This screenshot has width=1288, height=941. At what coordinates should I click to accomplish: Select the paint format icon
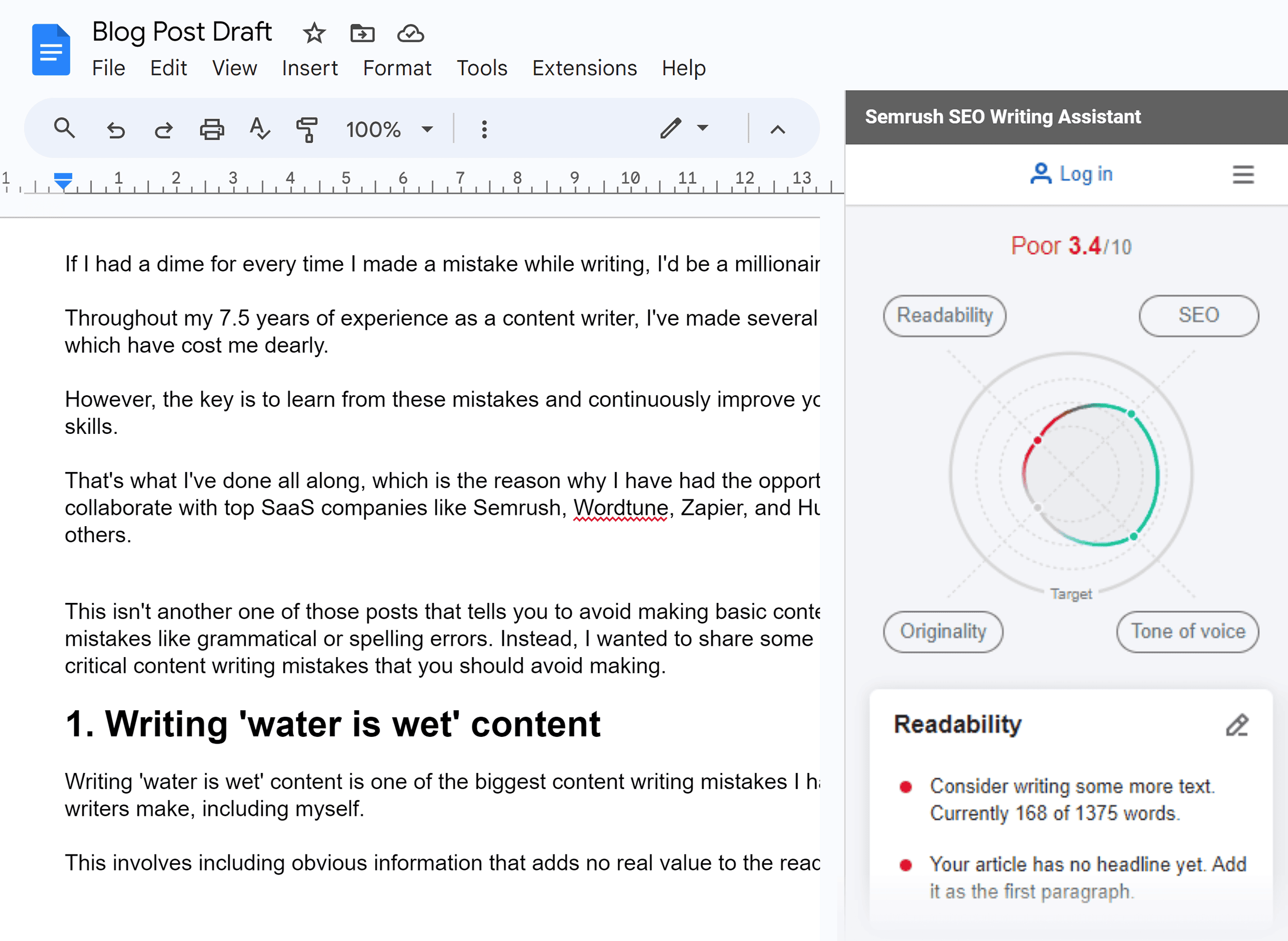(308, 130)
